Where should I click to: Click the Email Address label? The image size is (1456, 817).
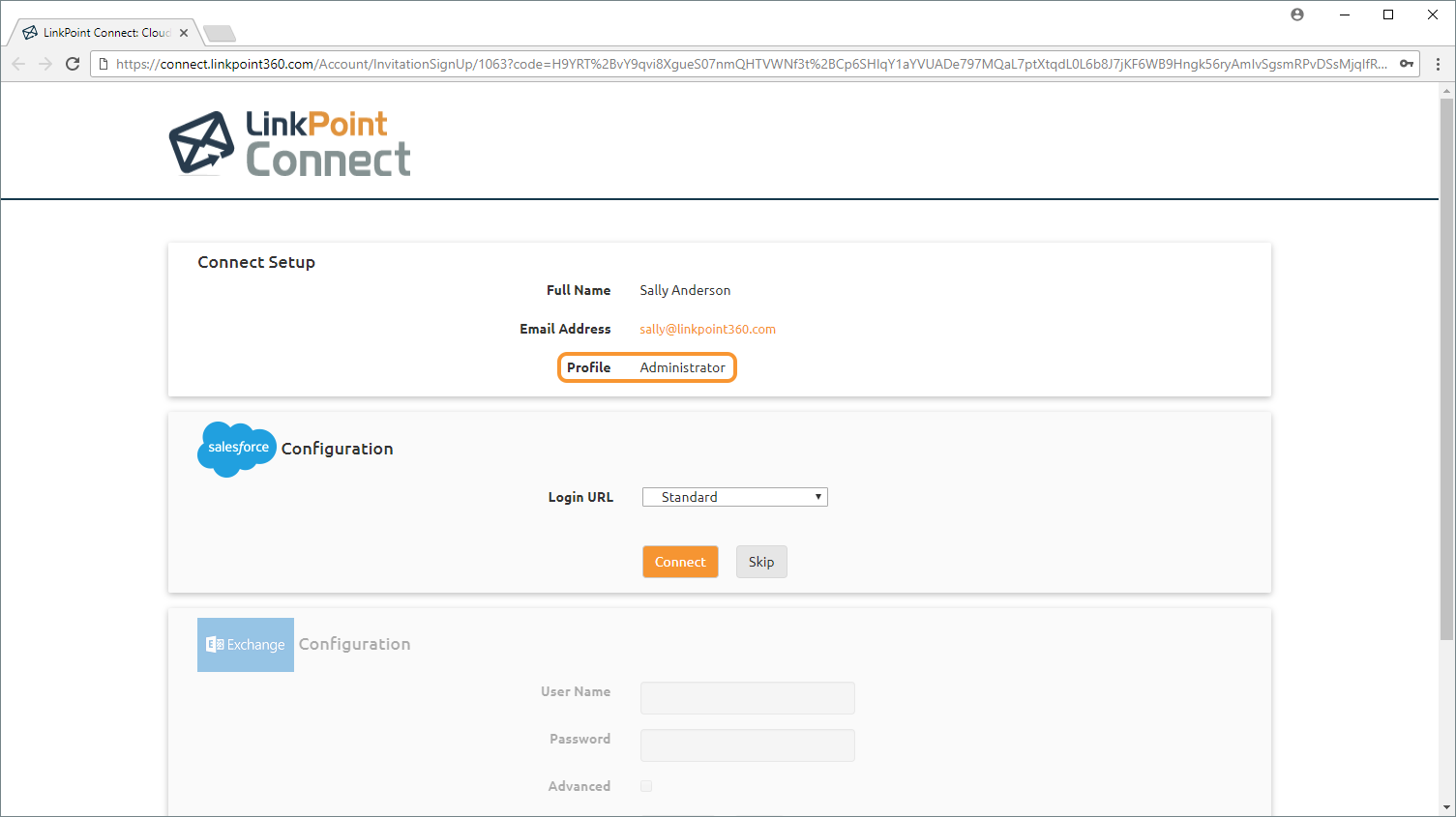(565, 329)
